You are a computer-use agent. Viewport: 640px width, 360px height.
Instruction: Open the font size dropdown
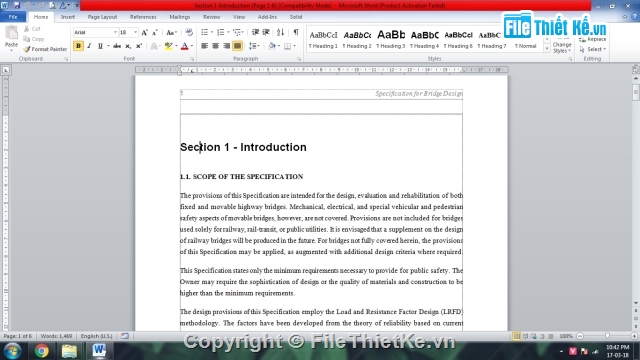click(136, 32)
